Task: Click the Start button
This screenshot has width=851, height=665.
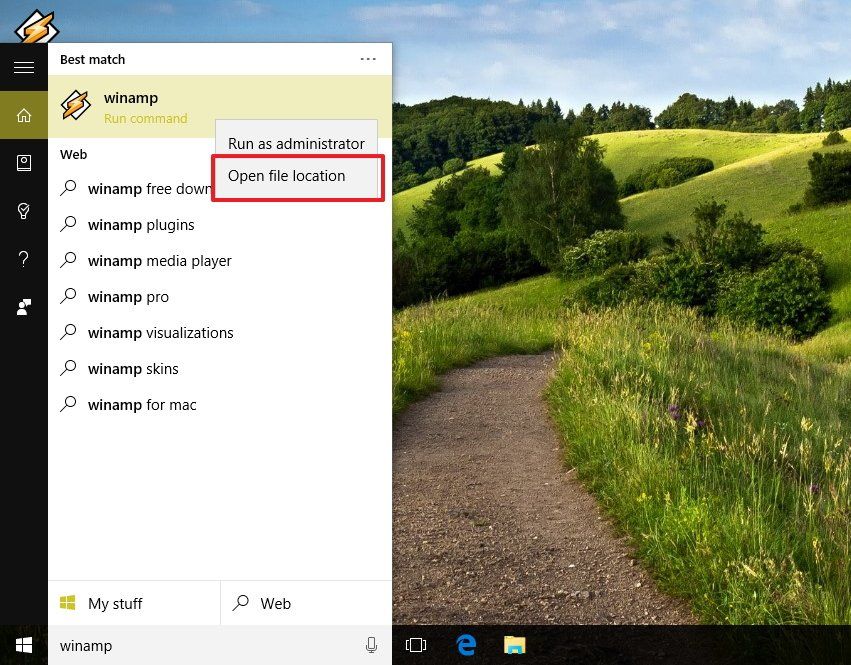Action: tap(23, 645)
